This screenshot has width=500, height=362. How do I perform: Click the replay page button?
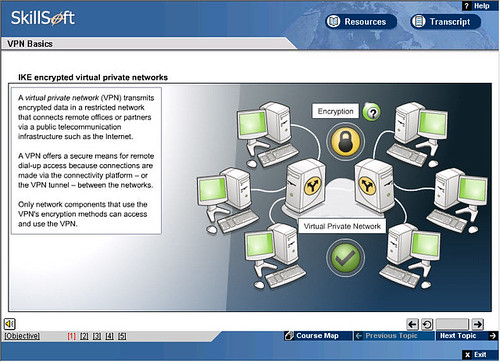[x=427, y=324]
